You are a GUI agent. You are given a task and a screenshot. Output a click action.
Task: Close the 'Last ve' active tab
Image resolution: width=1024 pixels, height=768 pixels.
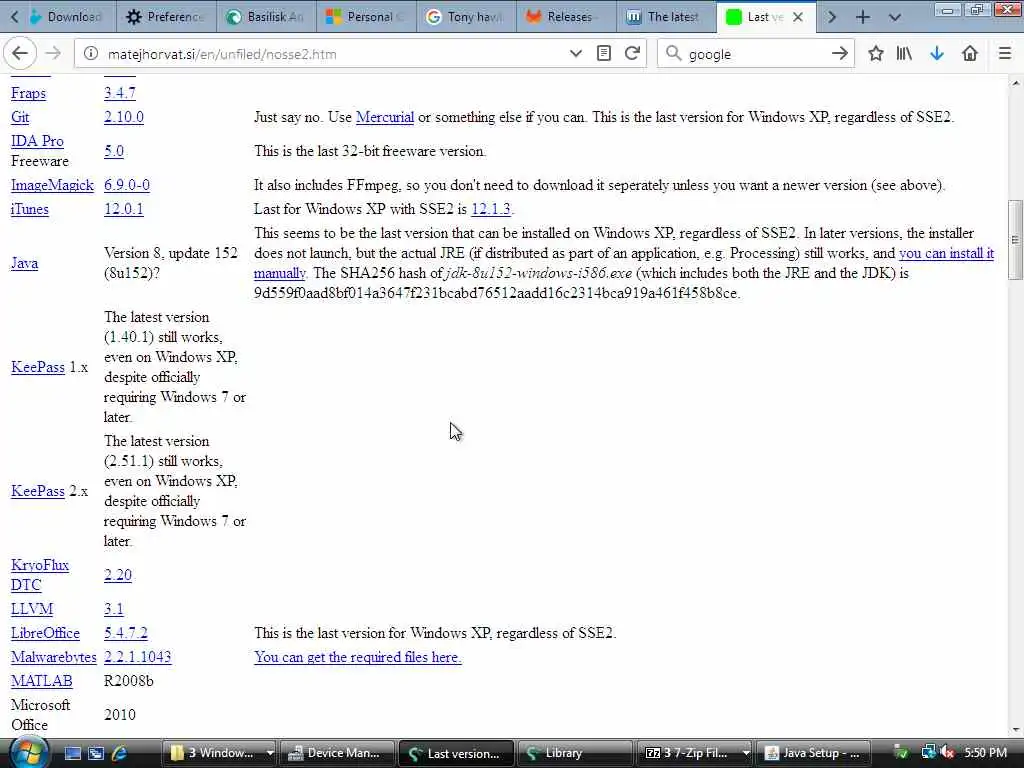click(797, 17)
